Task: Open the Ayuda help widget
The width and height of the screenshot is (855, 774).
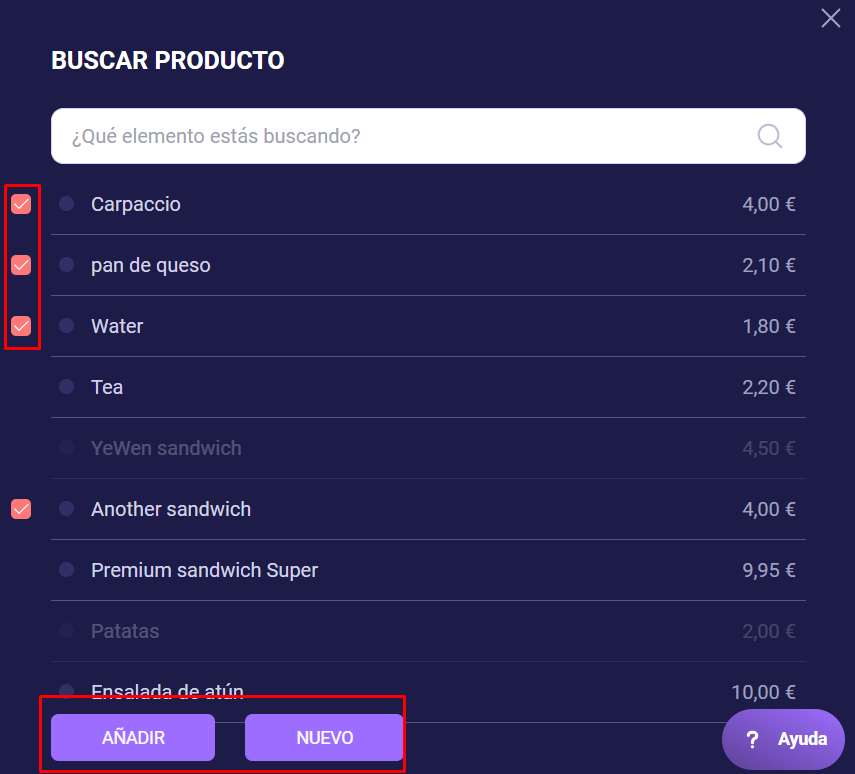Action: (783, 740)
